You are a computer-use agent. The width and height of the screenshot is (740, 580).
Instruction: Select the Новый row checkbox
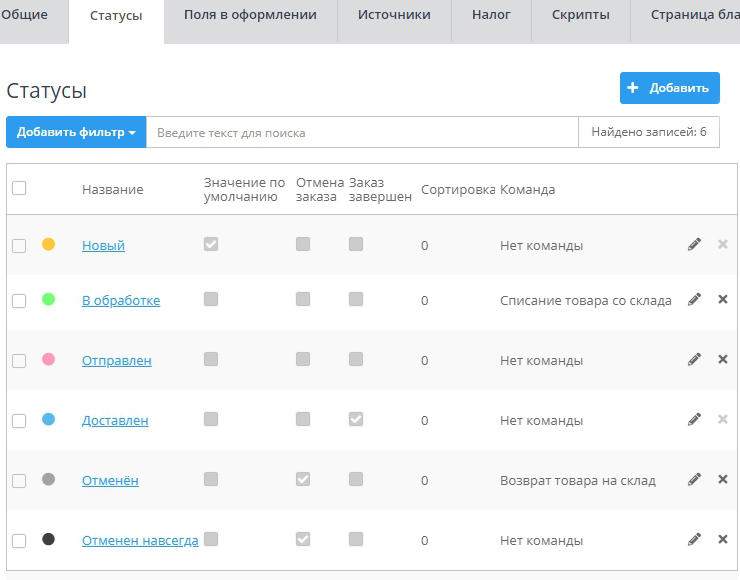coord(19,246)
